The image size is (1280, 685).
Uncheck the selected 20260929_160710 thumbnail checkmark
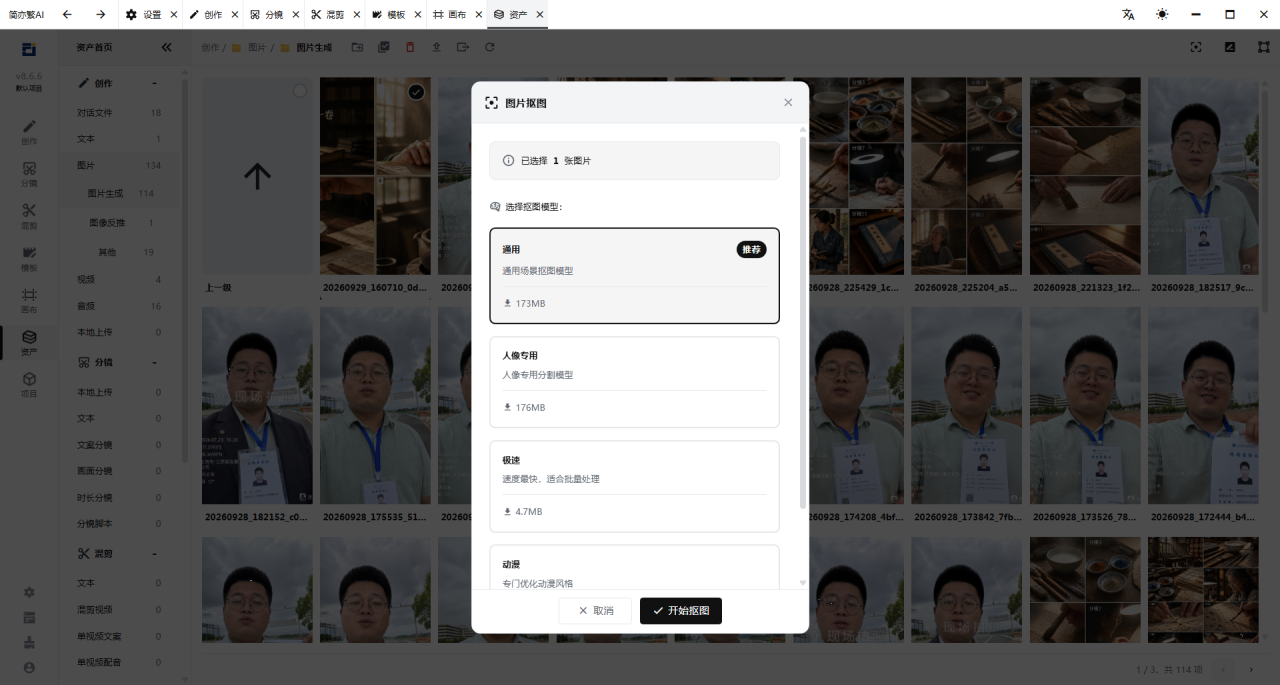pos(416,92)
